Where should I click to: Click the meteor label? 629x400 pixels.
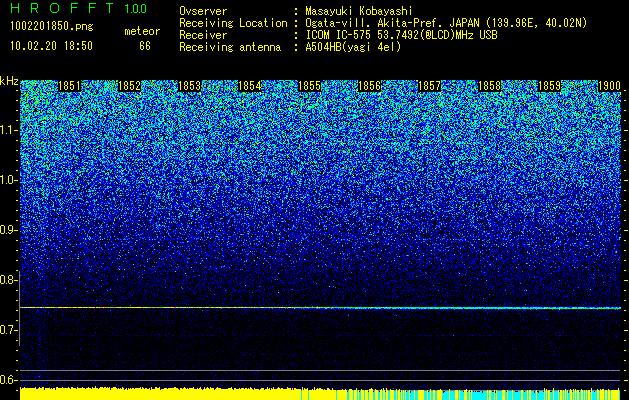point(142,31)
